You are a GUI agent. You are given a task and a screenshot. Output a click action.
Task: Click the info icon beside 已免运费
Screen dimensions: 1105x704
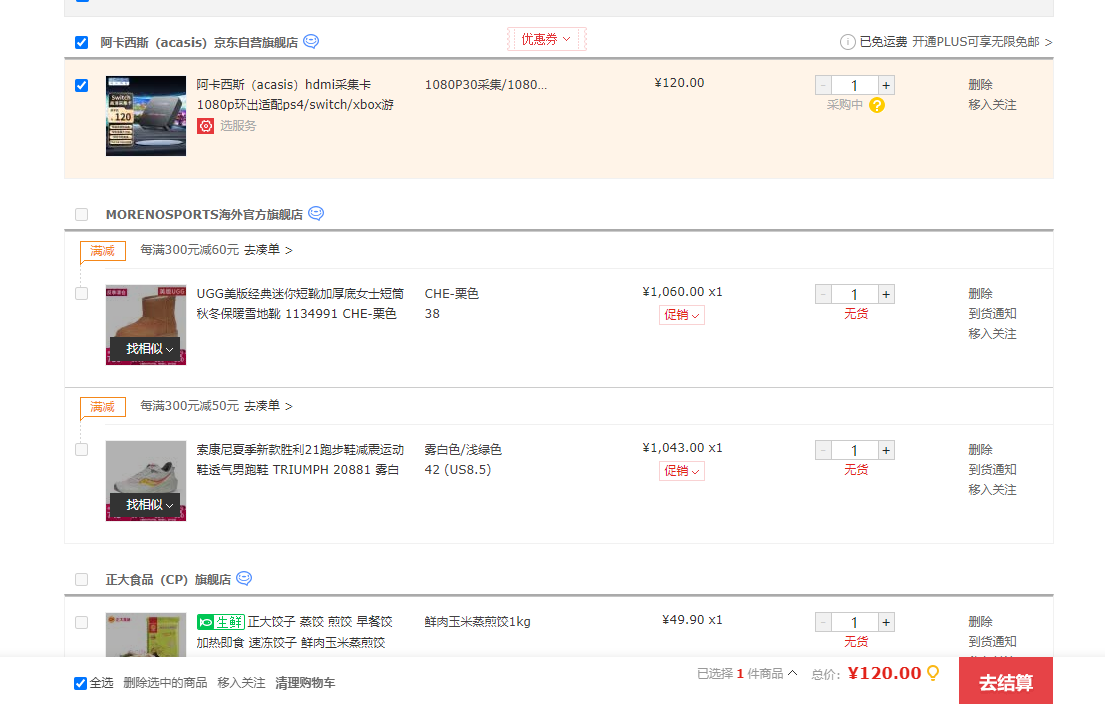tap(847, 42)
